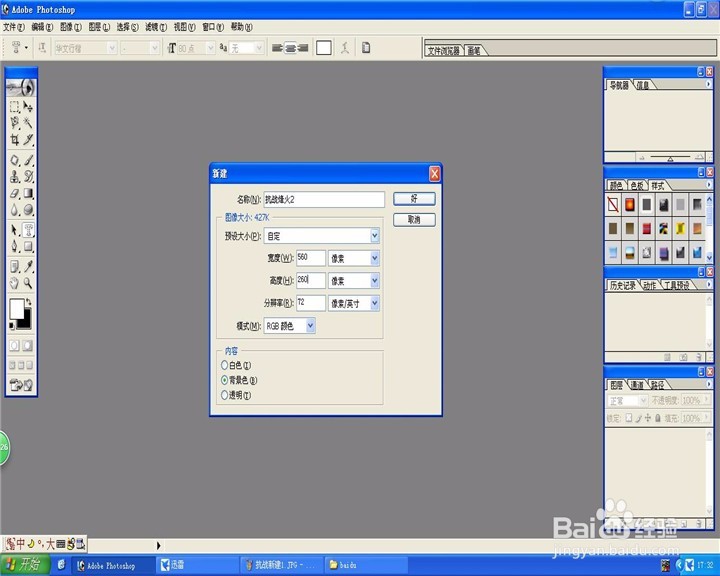Click the warp text icon in options bar

tap(345, 48)
